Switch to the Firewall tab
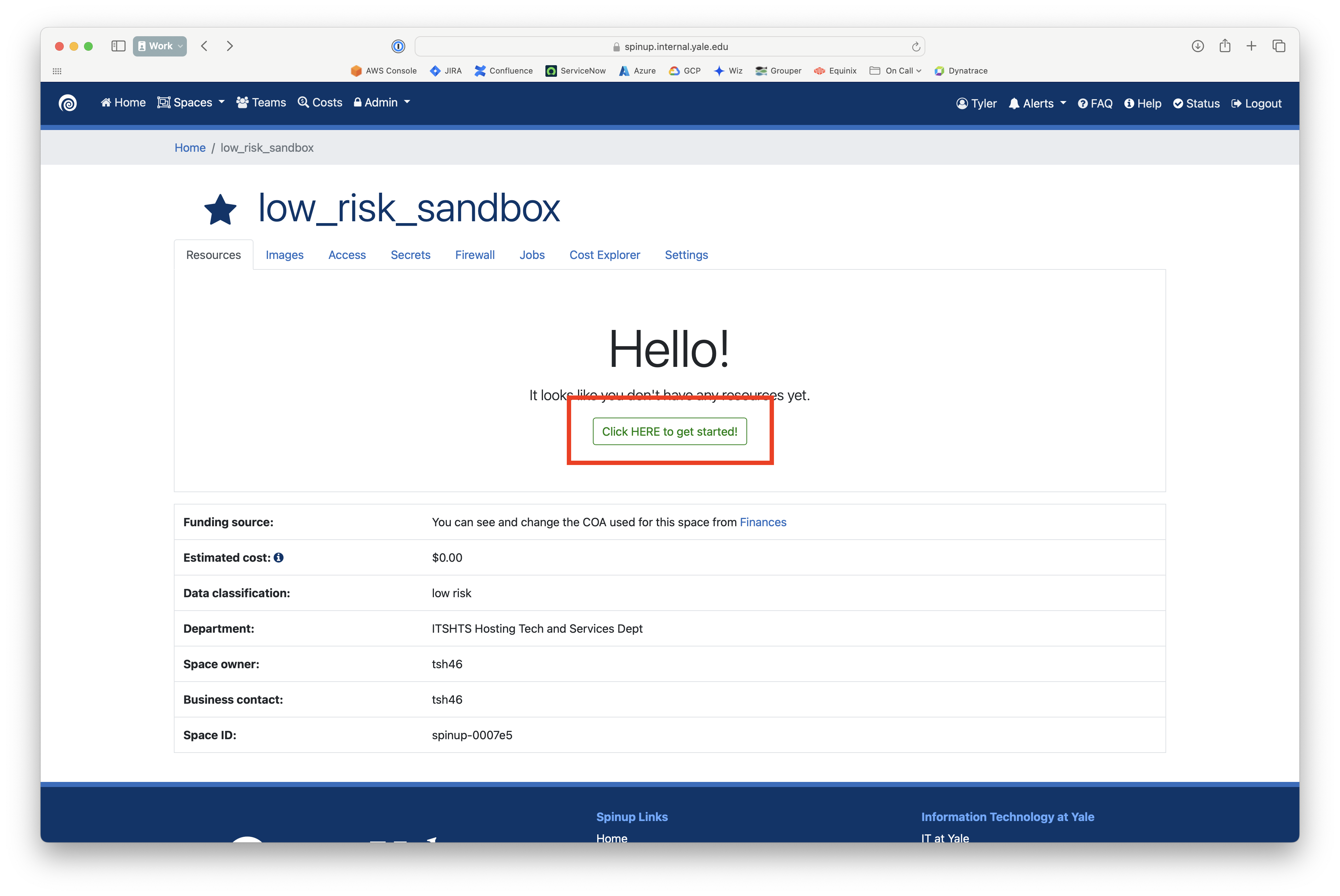1340x896 pixels. click(x=475, y=255)
